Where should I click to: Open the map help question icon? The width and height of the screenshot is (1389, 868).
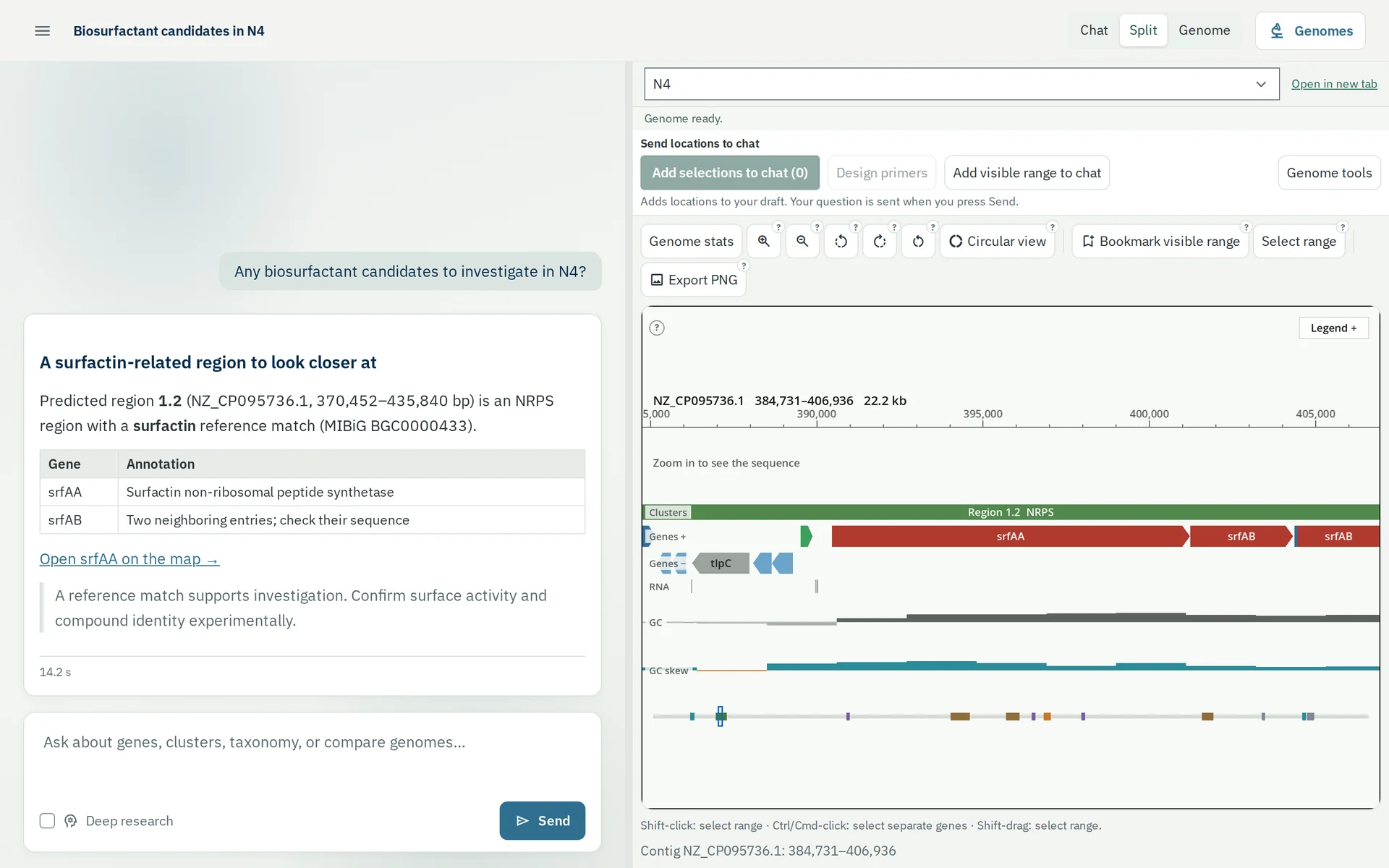(657, 328)
